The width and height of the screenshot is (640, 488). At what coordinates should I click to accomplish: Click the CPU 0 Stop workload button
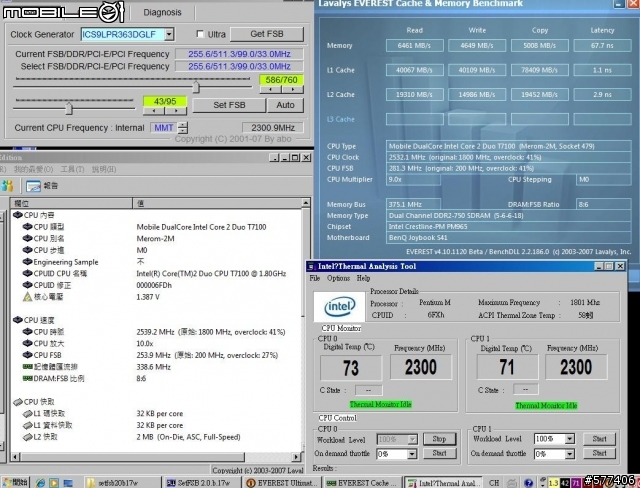pyautogui.click(x=439, y=439)
